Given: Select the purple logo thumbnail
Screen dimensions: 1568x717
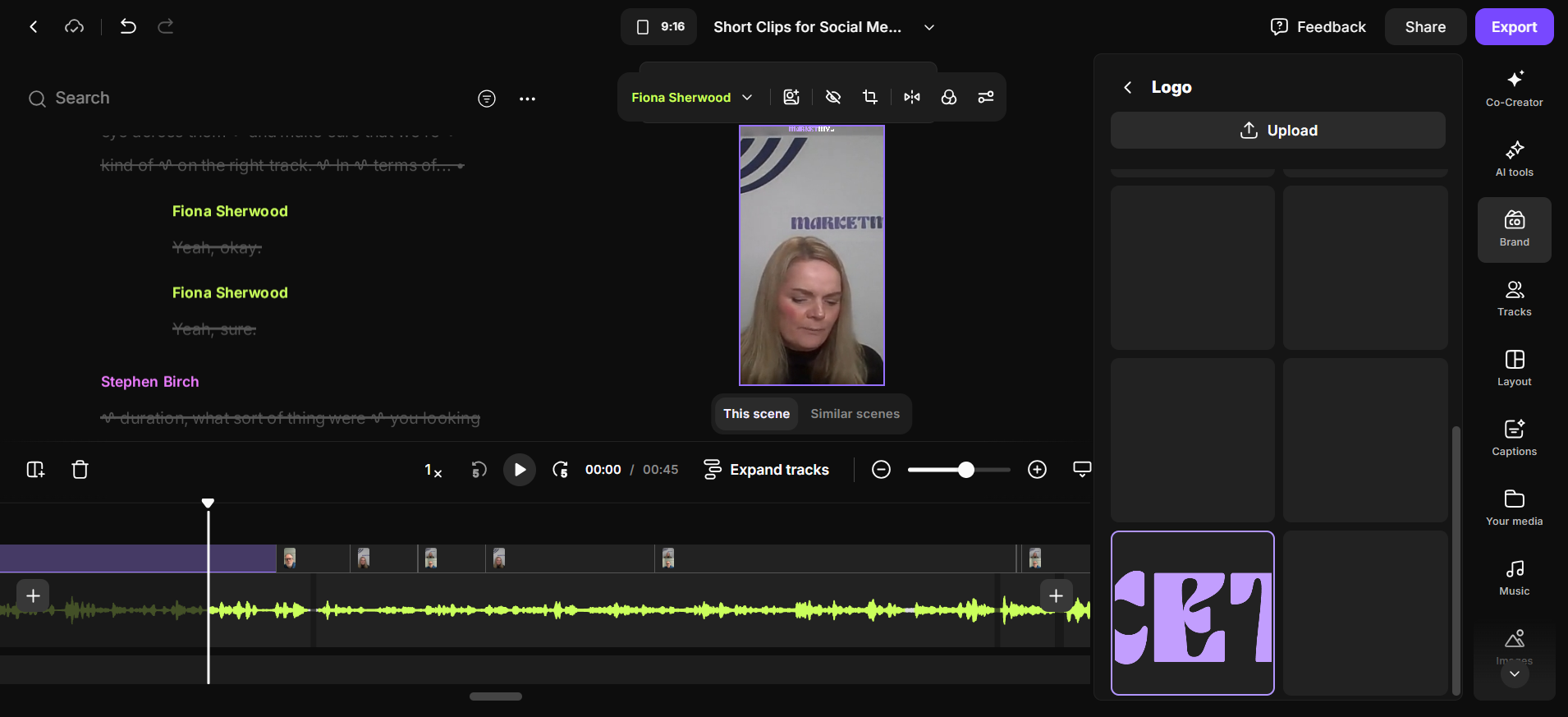Looking at the screenshot, I should (1192, 613).
